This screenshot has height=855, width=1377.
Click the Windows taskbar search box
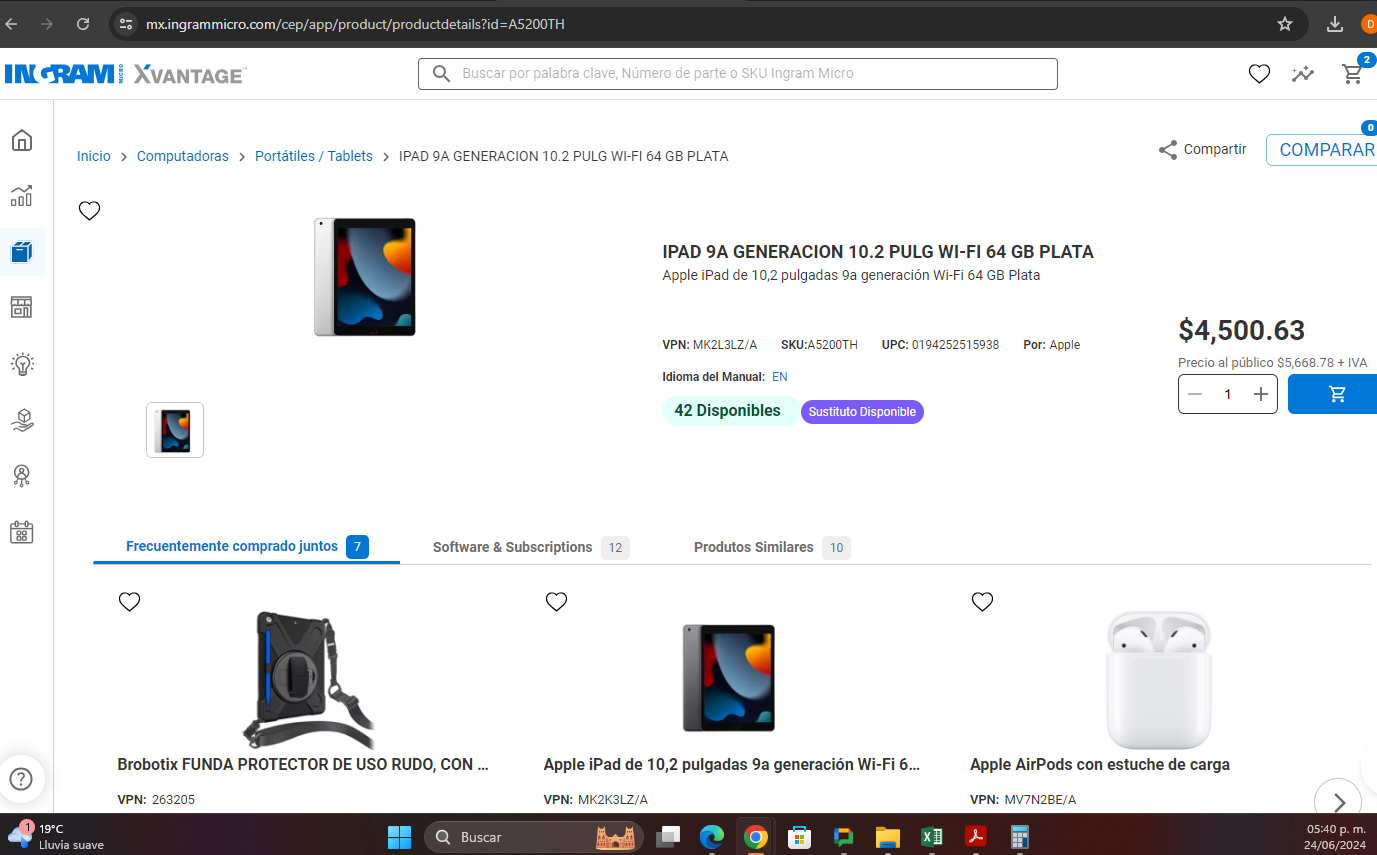[534, 837]
